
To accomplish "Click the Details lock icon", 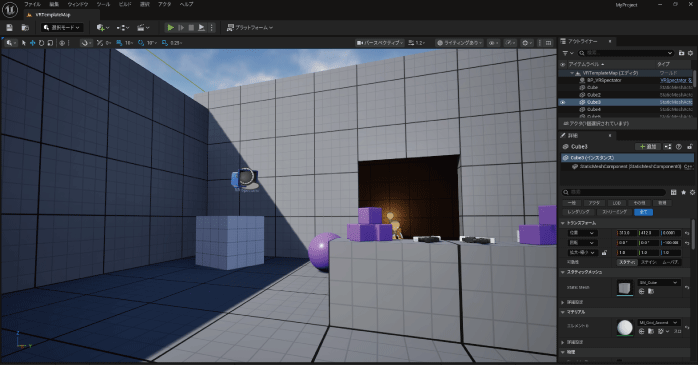I will [x=690, y=146].
